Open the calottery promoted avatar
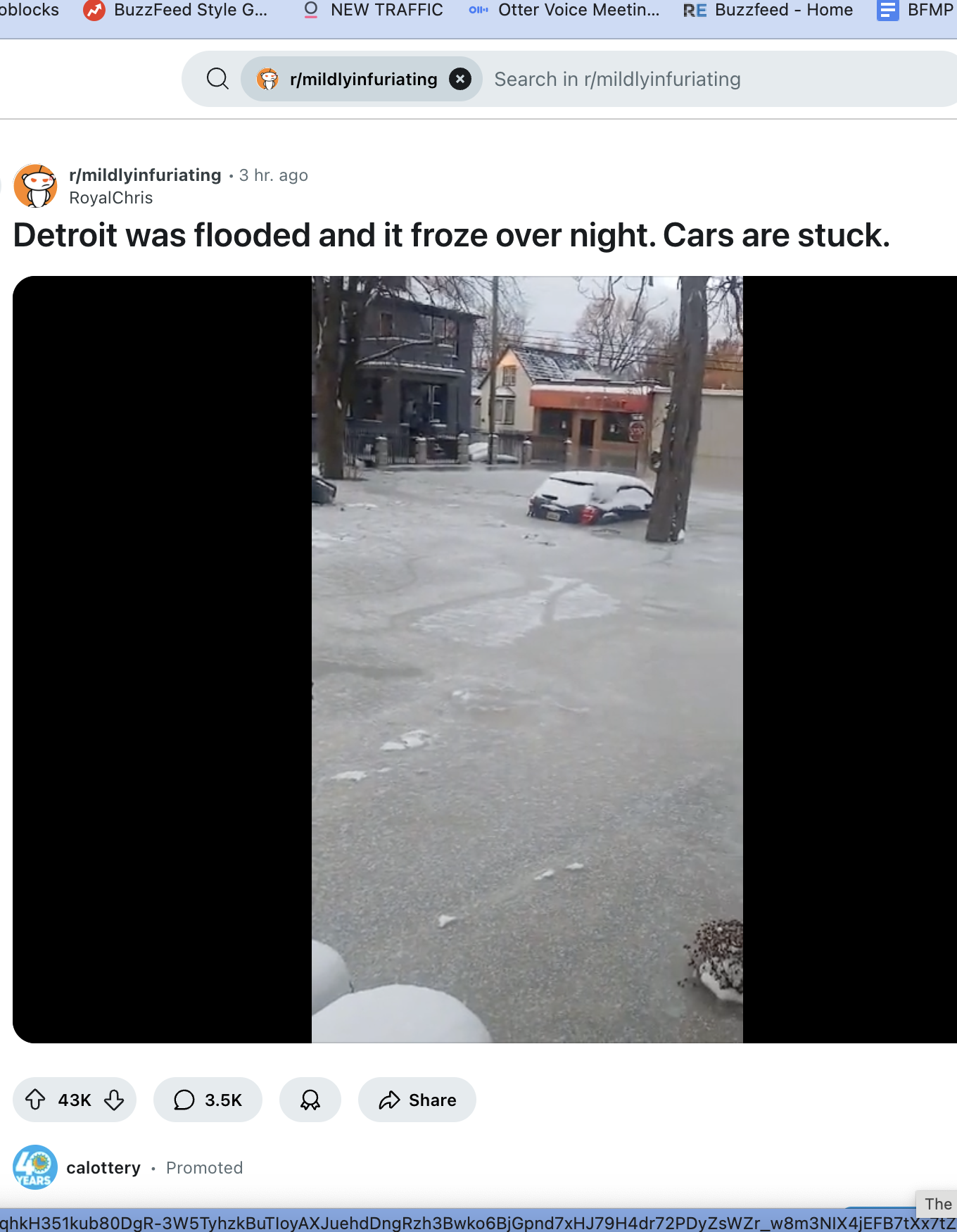The width and height of the screenshot is (957, 1232). (x=35, y=1167)
